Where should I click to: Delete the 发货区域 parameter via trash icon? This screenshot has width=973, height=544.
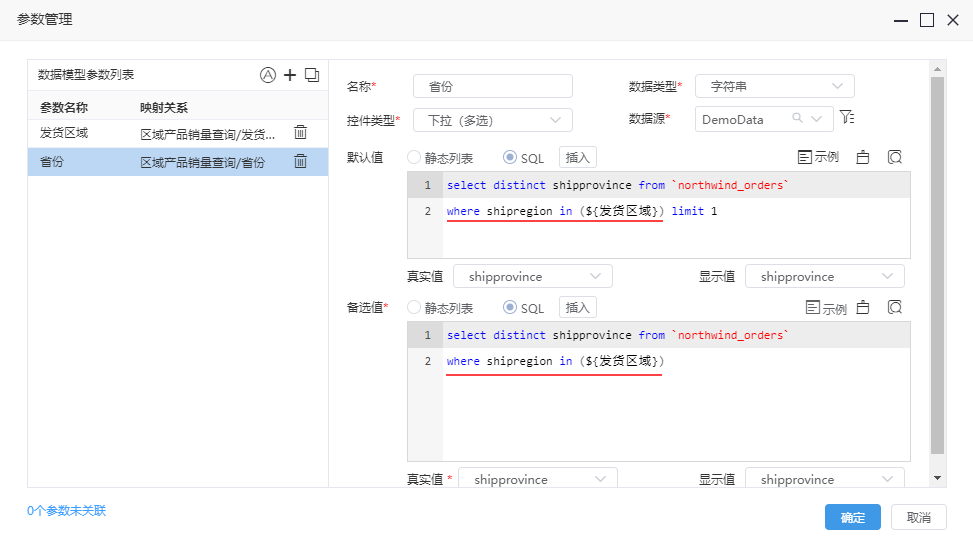300,132
